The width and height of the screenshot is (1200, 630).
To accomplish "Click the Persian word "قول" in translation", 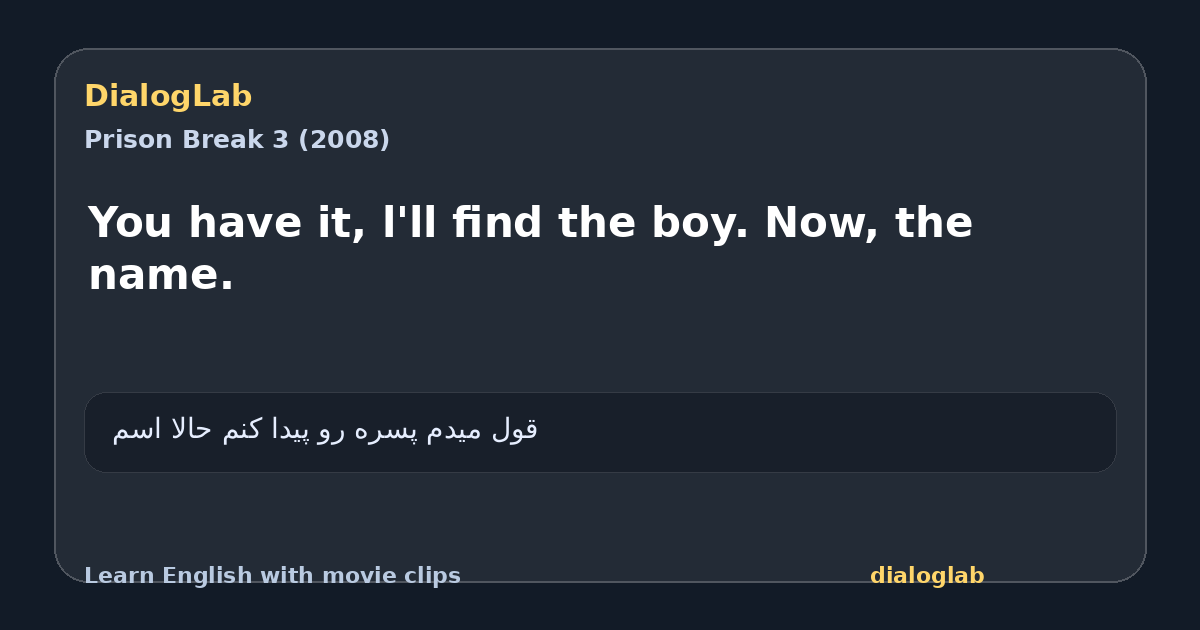I will [515, 430].
